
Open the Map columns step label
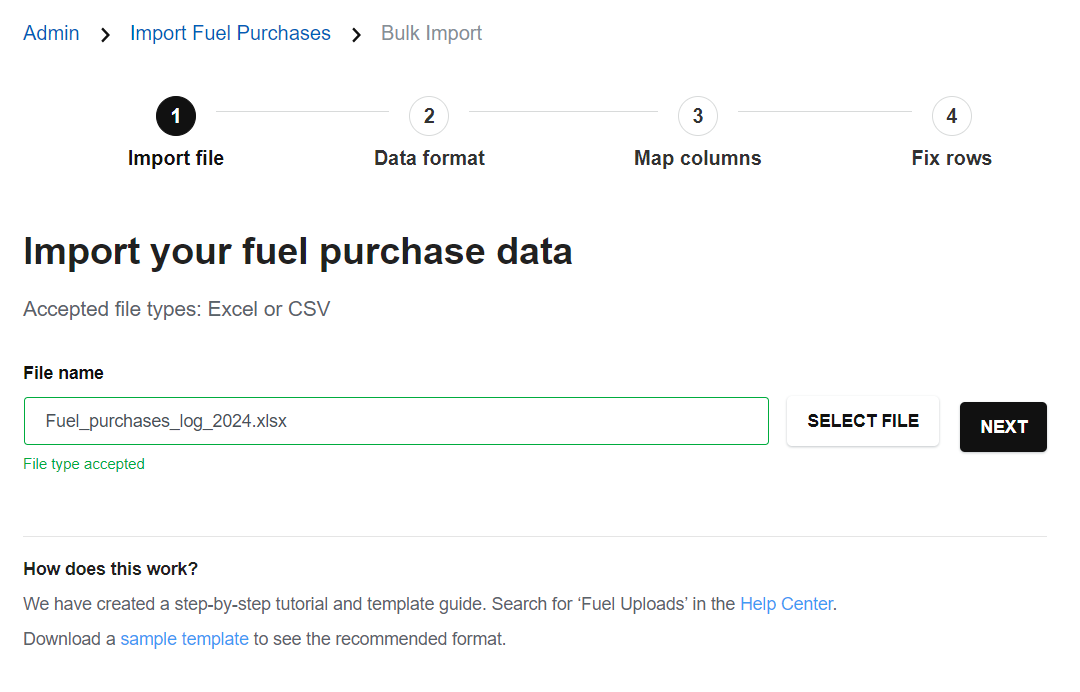pyautogui.click(x=698, y=158)
